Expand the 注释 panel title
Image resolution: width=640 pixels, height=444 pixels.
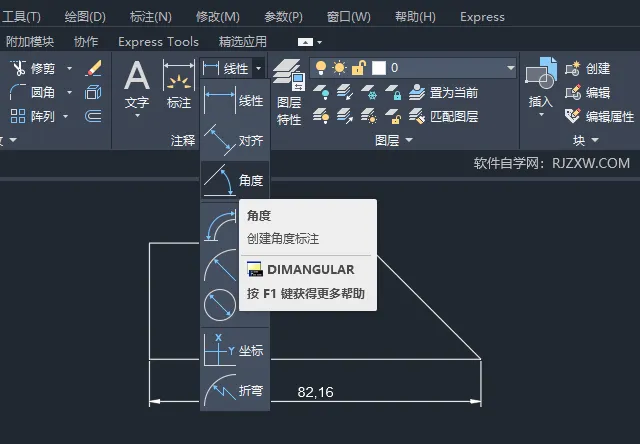[183, 140]
